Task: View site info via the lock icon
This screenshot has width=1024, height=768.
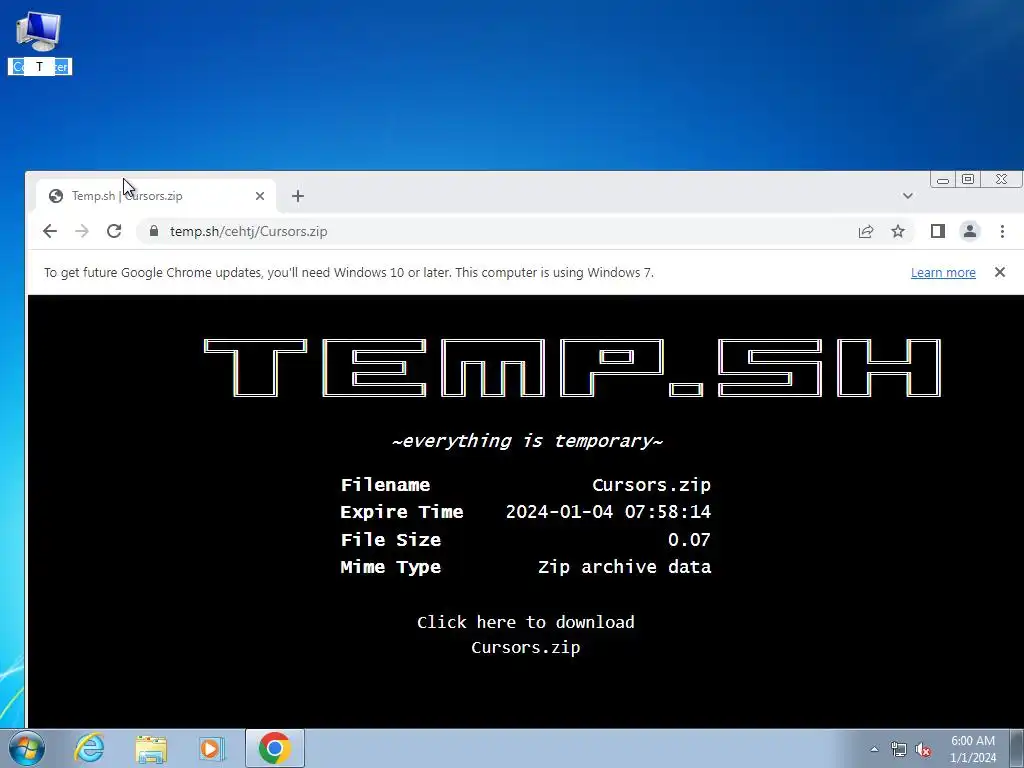Action: 154,231
